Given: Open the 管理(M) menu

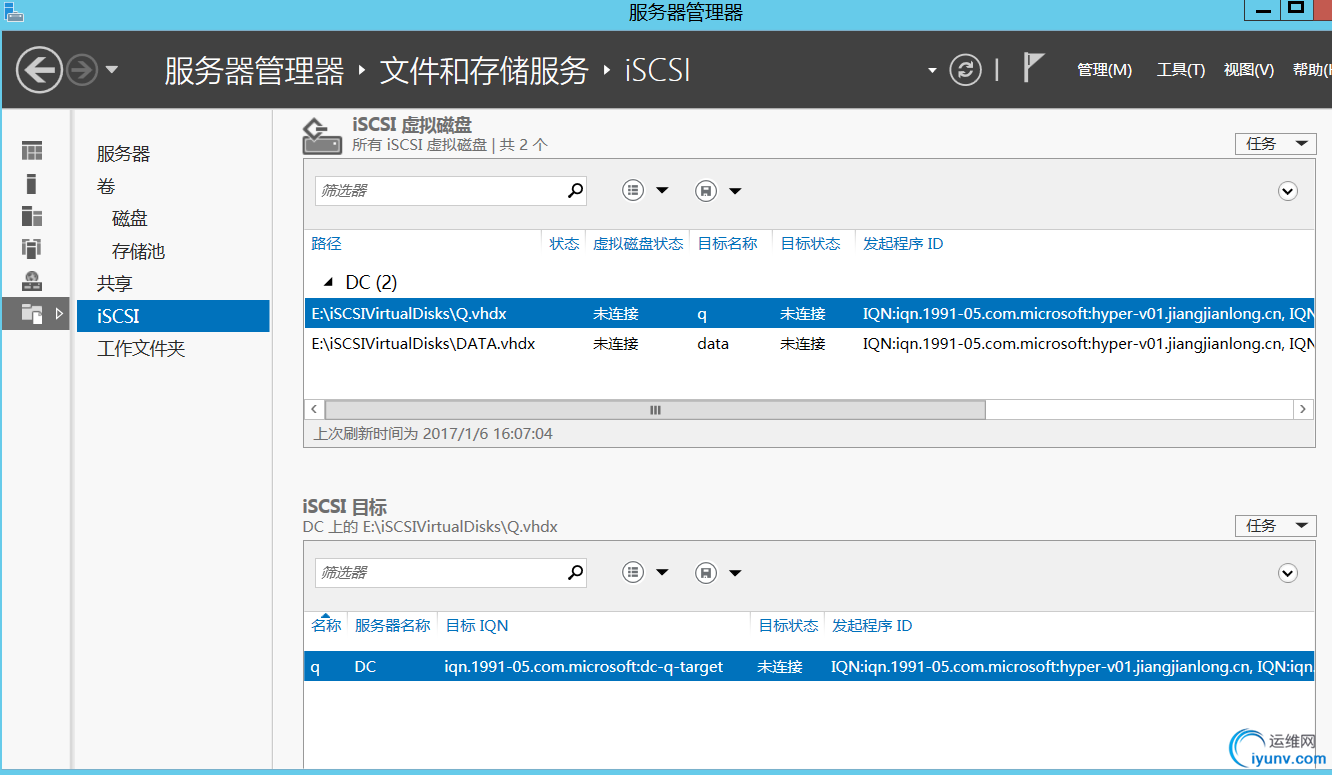Looking at the screenshot, I should [x=1104, y=70].
